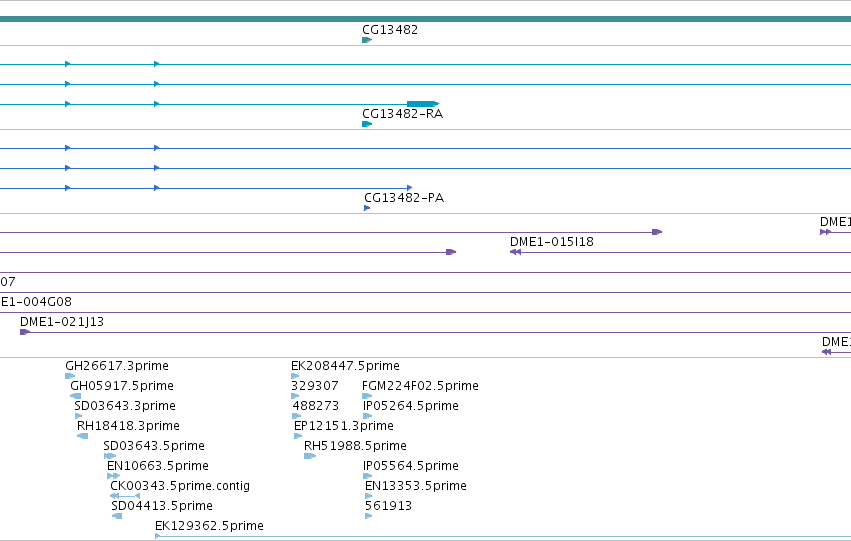This screenshot has width=851, height=541.
Task: Select the EP12151.3prime arrow glyph
Action: [x=298, y=436]
